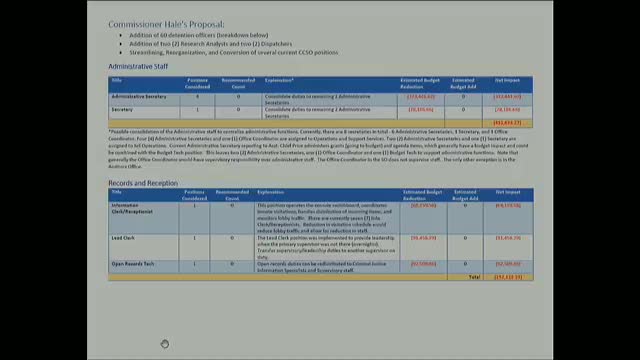640x360 pixels.
Task: Click the "Streamlining, Reorganization, and Conversion" bullet line
Action: pos(233,52)
